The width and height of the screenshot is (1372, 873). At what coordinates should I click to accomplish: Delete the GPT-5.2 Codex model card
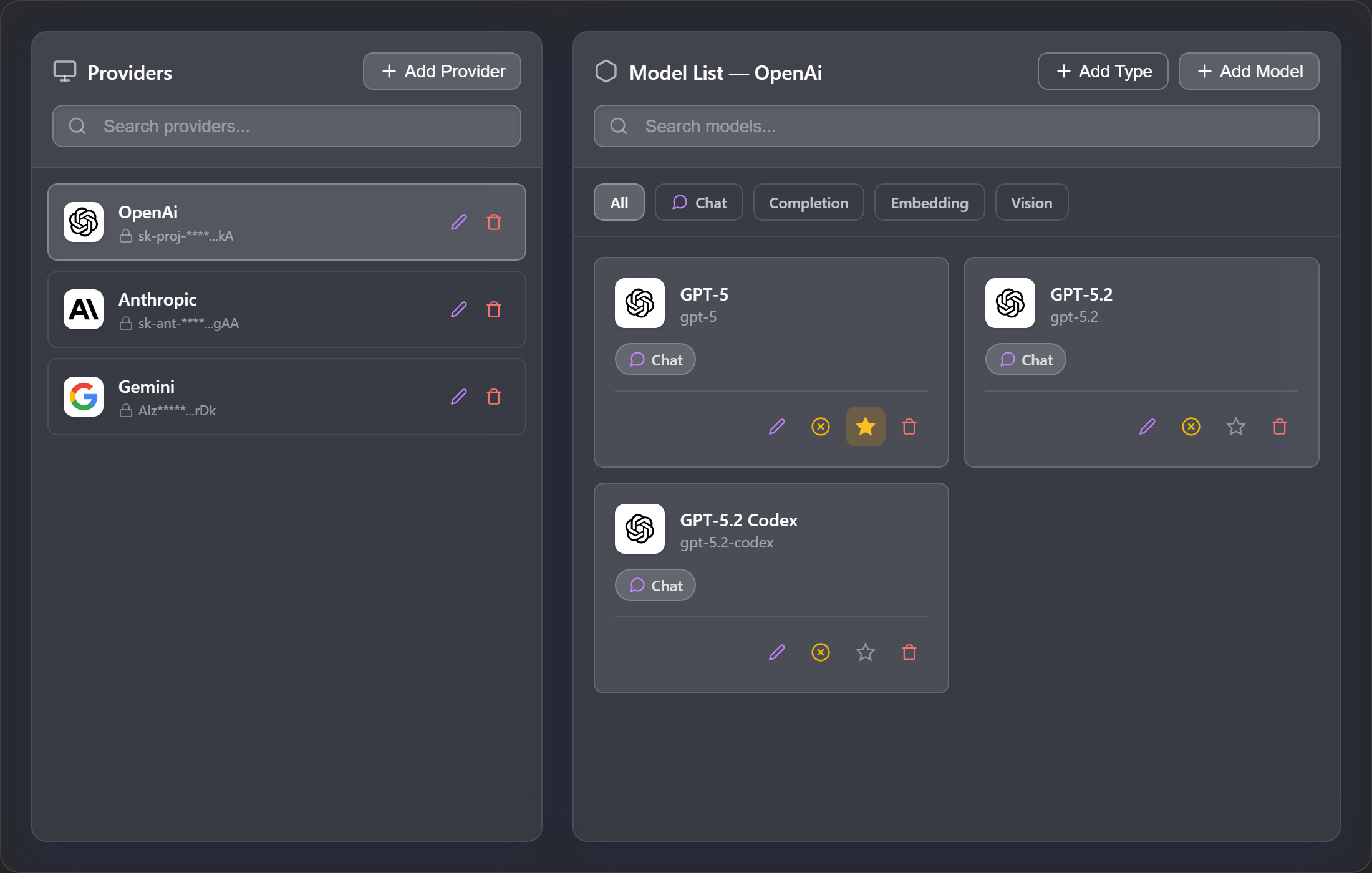pyautogui.click(x=909, y=652)
